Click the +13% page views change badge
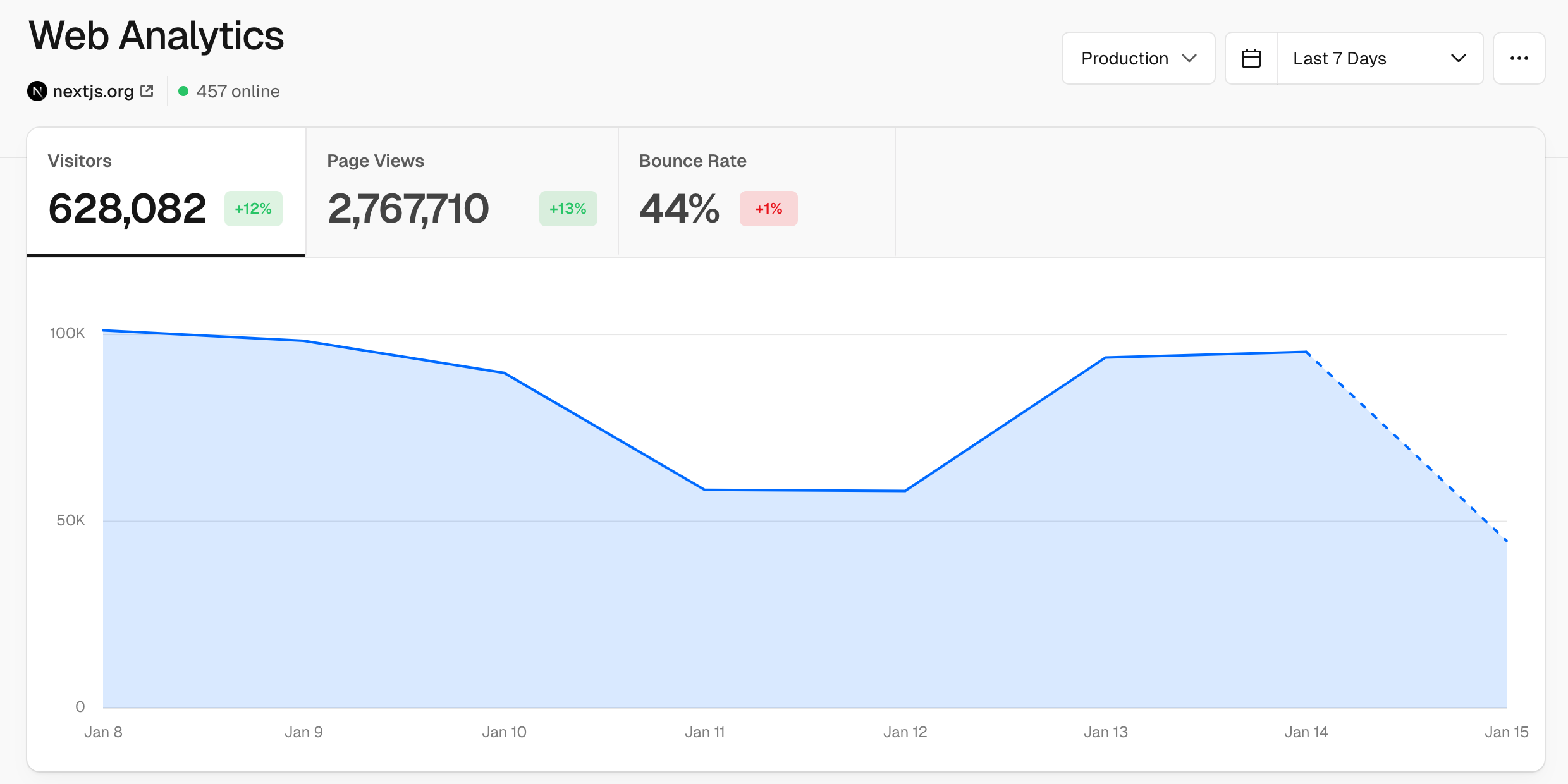This screenshot has width=1568, height=784. click(568, 209)
